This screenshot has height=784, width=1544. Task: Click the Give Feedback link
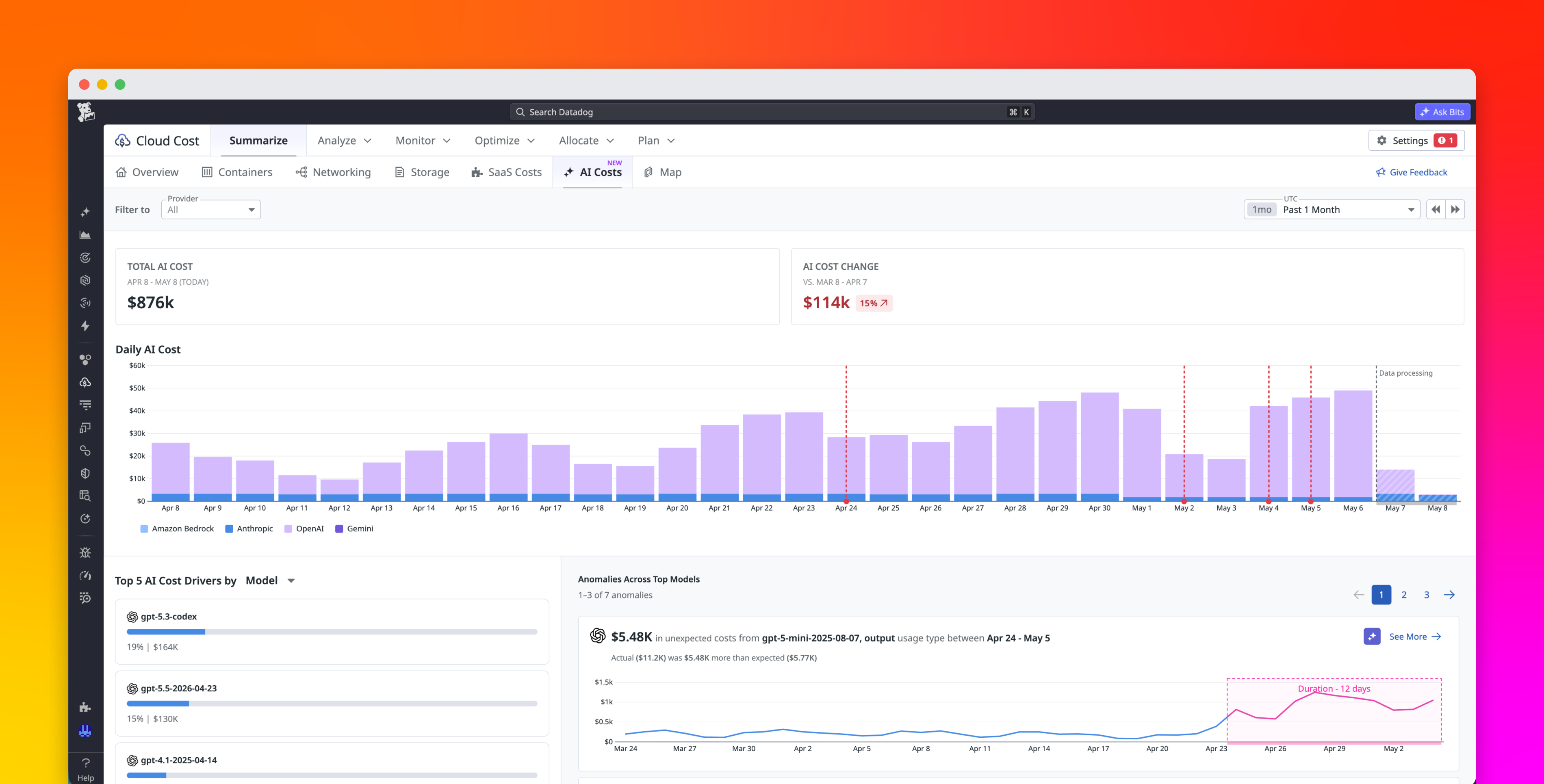click(x=1412, y=172)
